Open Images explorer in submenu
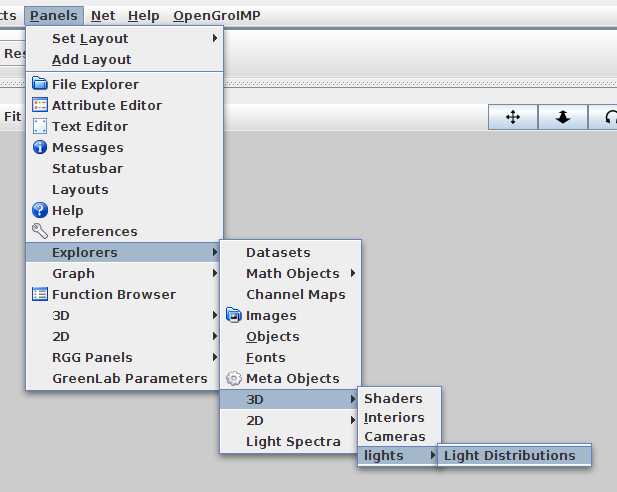617x492 pixels. (271, 315)
